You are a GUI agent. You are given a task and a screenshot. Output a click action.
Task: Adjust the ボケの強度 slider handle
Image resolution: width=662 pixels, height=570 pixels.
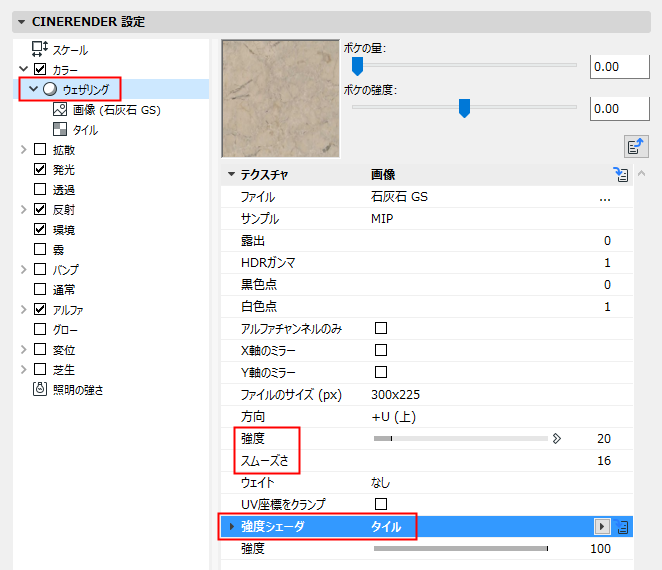pyautogui.click(x=464, y=108)
